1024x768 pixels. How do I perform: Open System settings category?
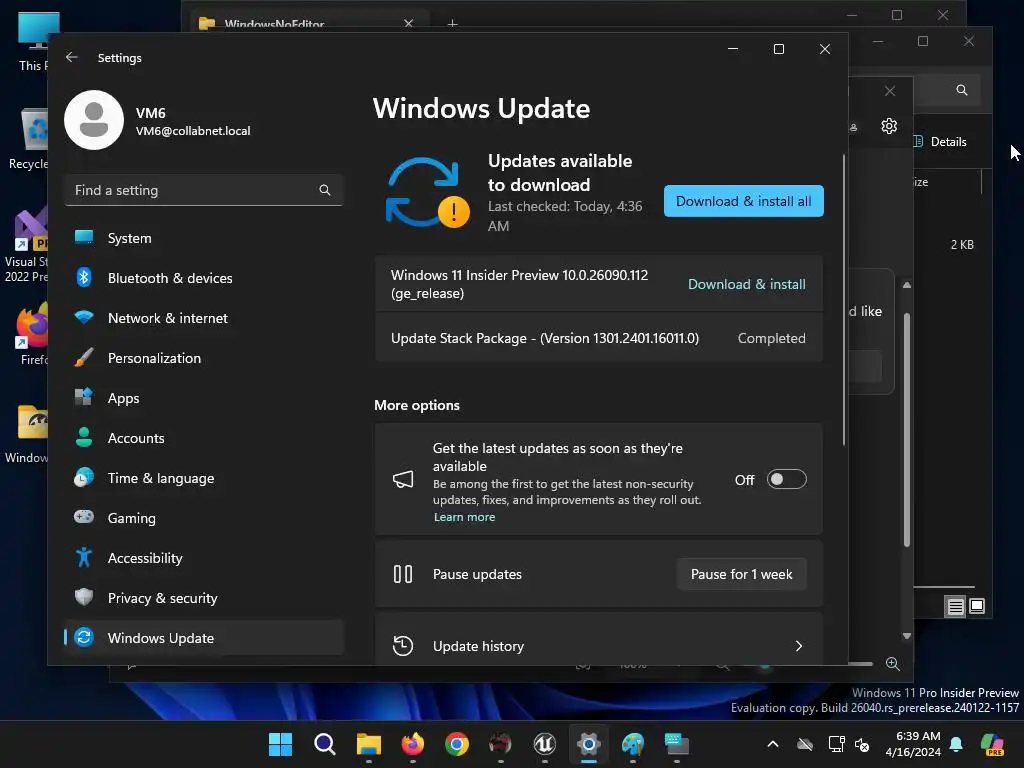[x=204, y=238]
